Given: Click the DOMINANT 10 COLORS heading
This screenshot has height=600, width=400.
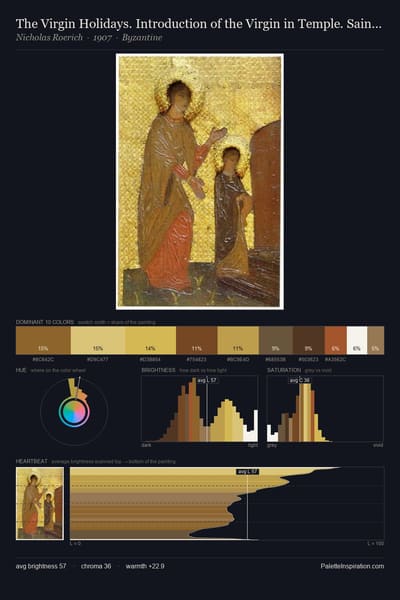Looking at the screenshot, I should click(45, 322).
